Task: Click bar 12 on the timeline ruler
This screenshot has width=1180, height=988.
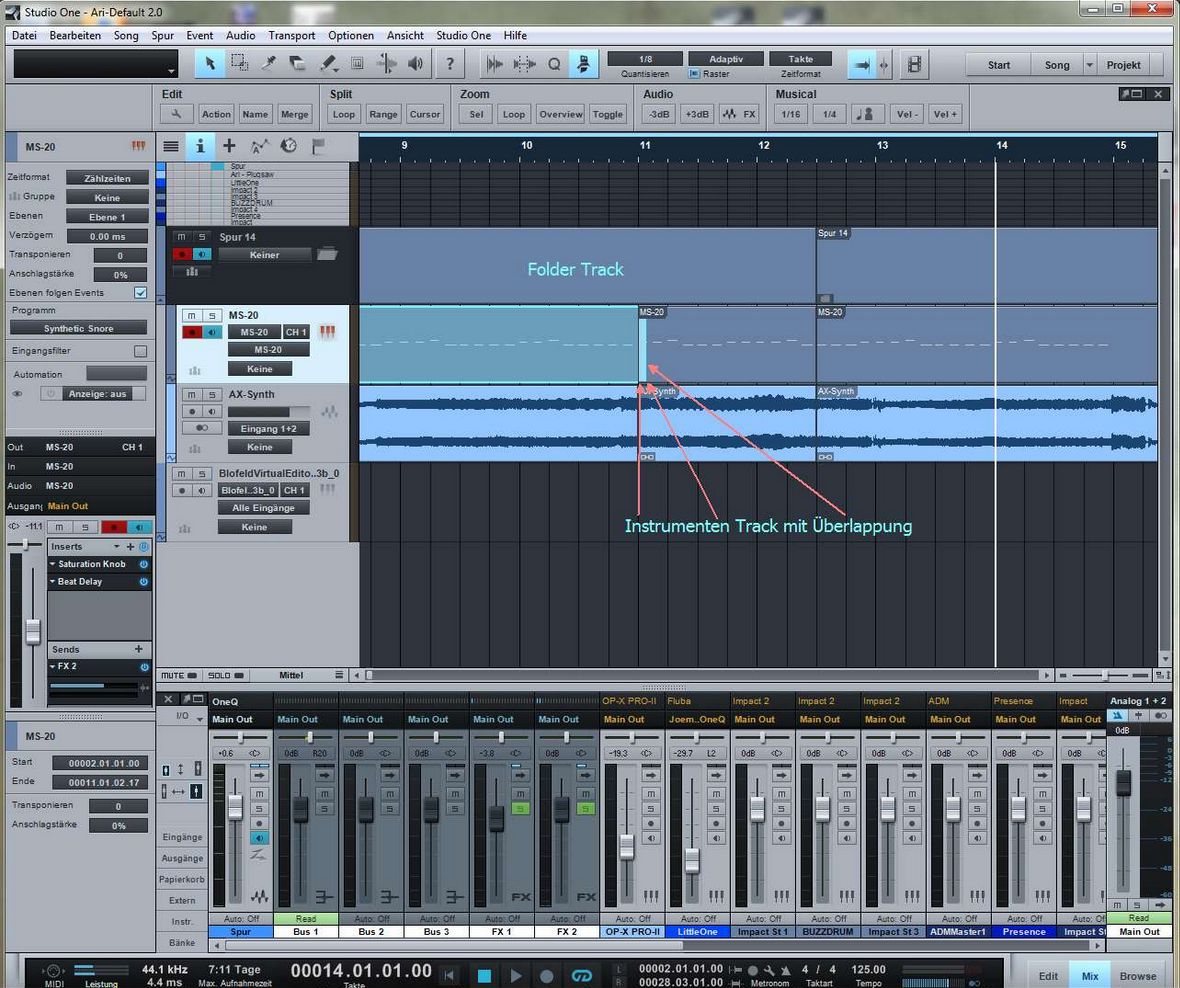Action: [764, 145]
